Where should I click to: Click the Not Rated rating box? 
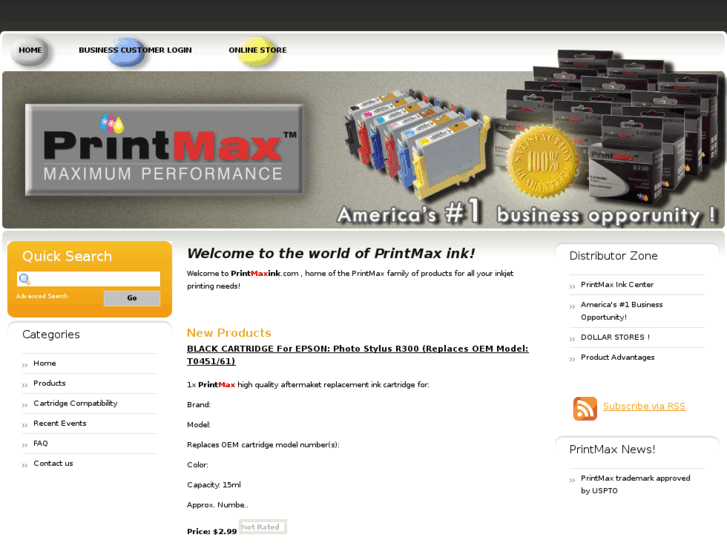tap(263, 527)
